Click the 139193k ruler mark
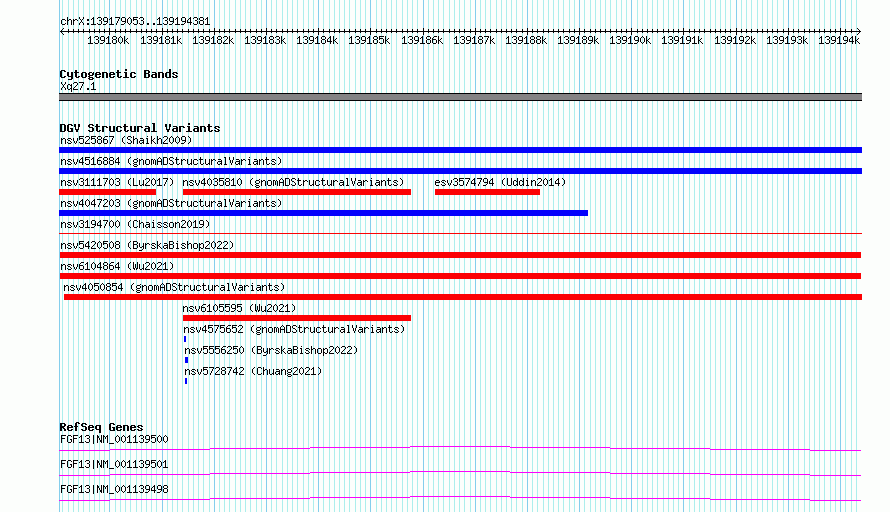 [787, 40]
